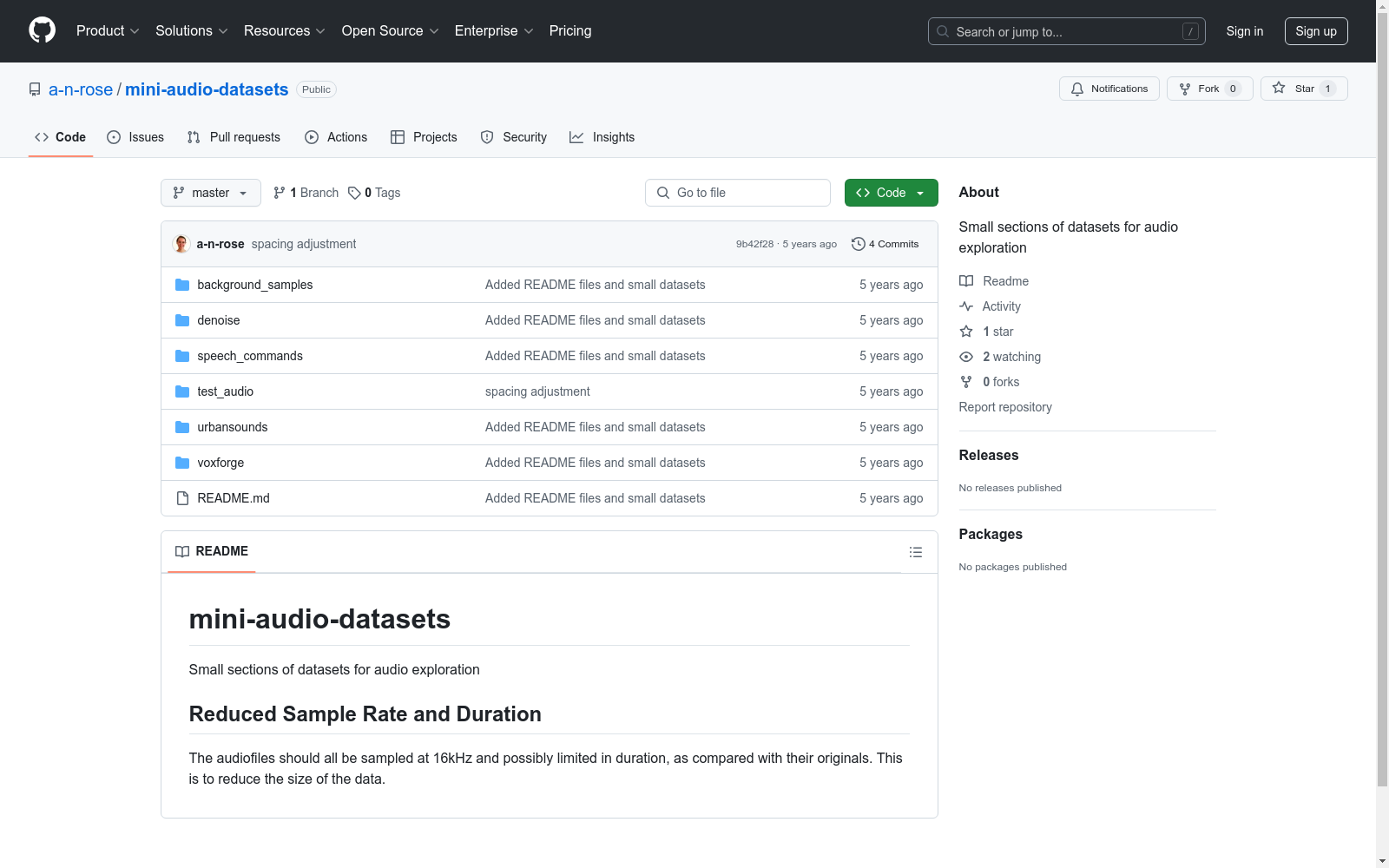
Task: Click the tag icon next to Tags
Action: [x=354, y=193]
